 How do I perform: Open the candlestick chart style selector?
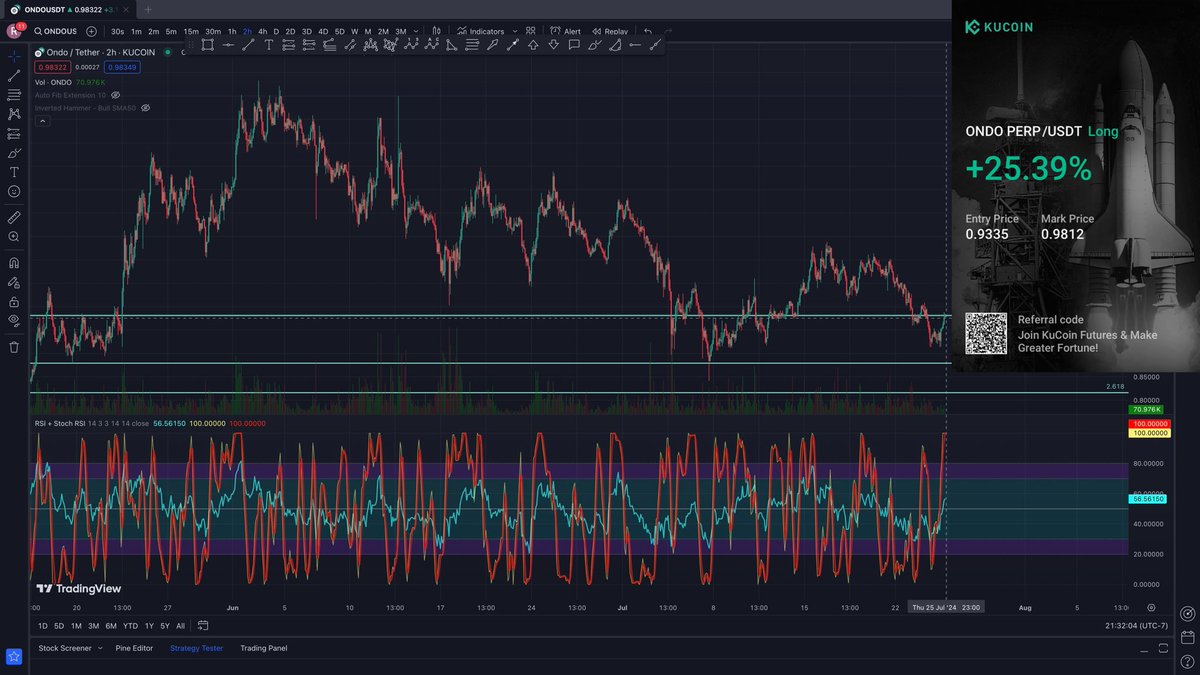pyautogui.click(x=435, y=31)
